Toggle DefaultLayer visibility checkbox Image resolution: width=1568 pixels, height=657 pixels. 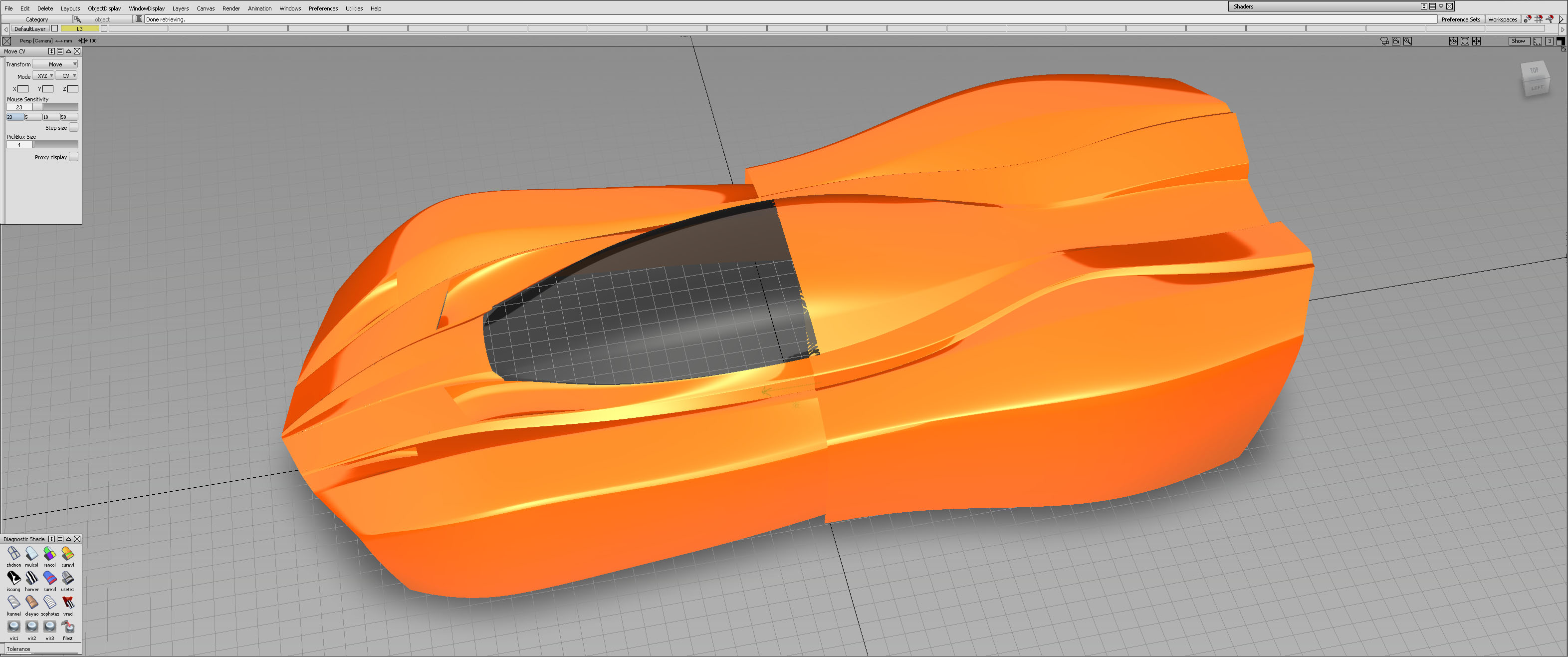click(x=55, y=28)
